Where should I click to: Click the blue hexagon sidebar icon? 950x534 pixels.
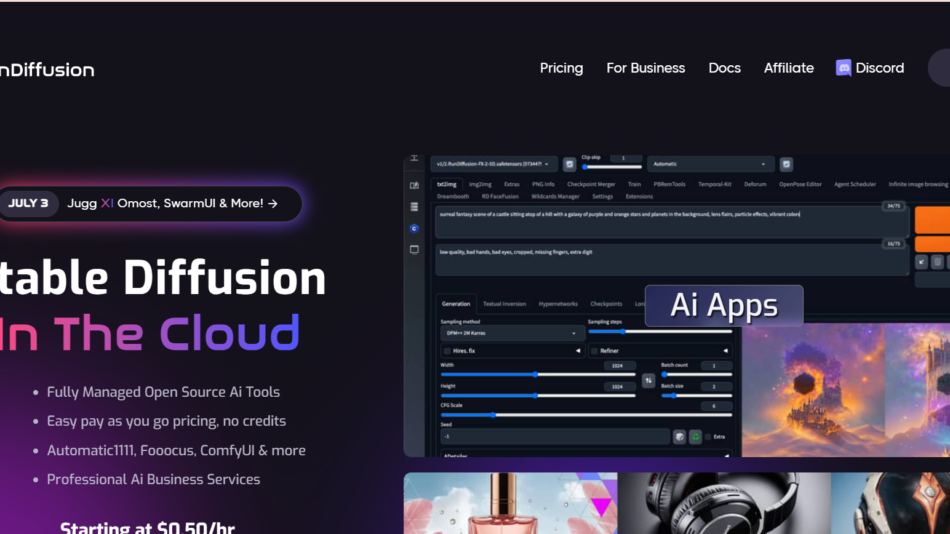[x=414, y=229]
